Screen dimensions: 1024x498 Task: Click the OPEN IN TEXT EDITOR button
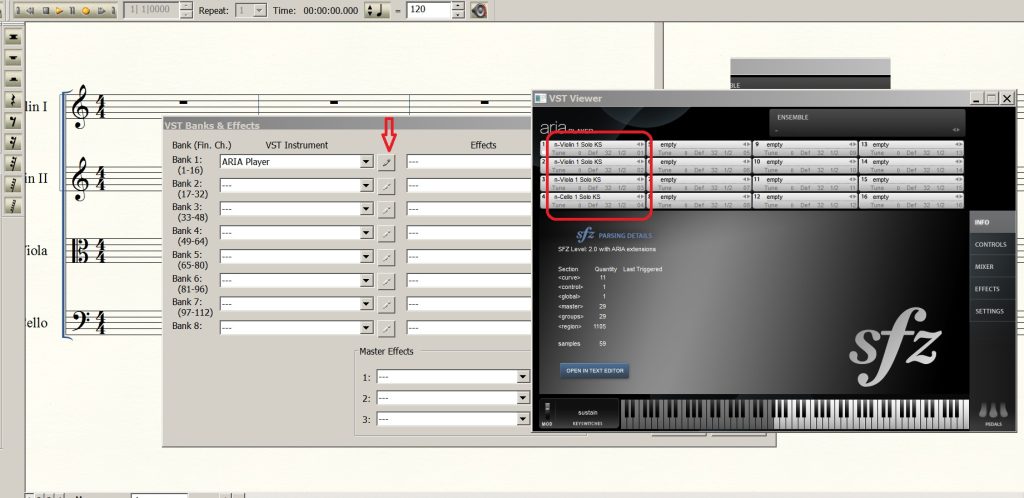click(594, 370)
